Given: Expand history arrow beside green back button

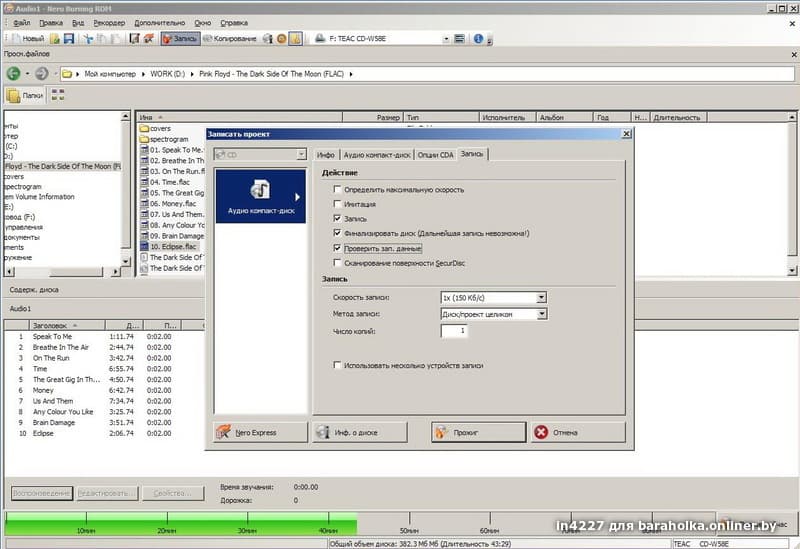Looking at the screenshot, I should pos(28,74).
